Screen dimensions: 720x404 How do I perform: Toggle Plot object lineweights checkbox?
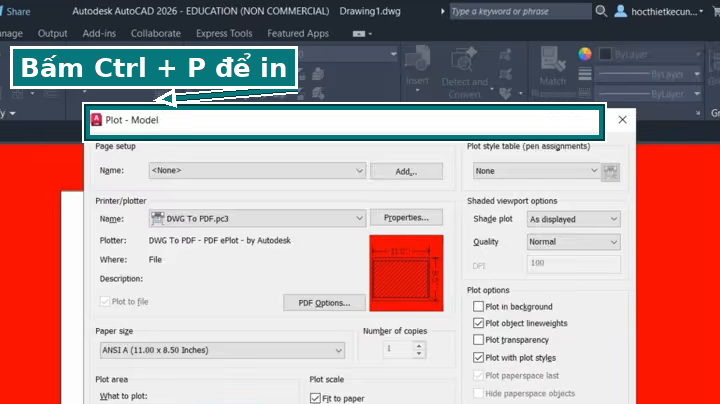click(x=478, y=323)
